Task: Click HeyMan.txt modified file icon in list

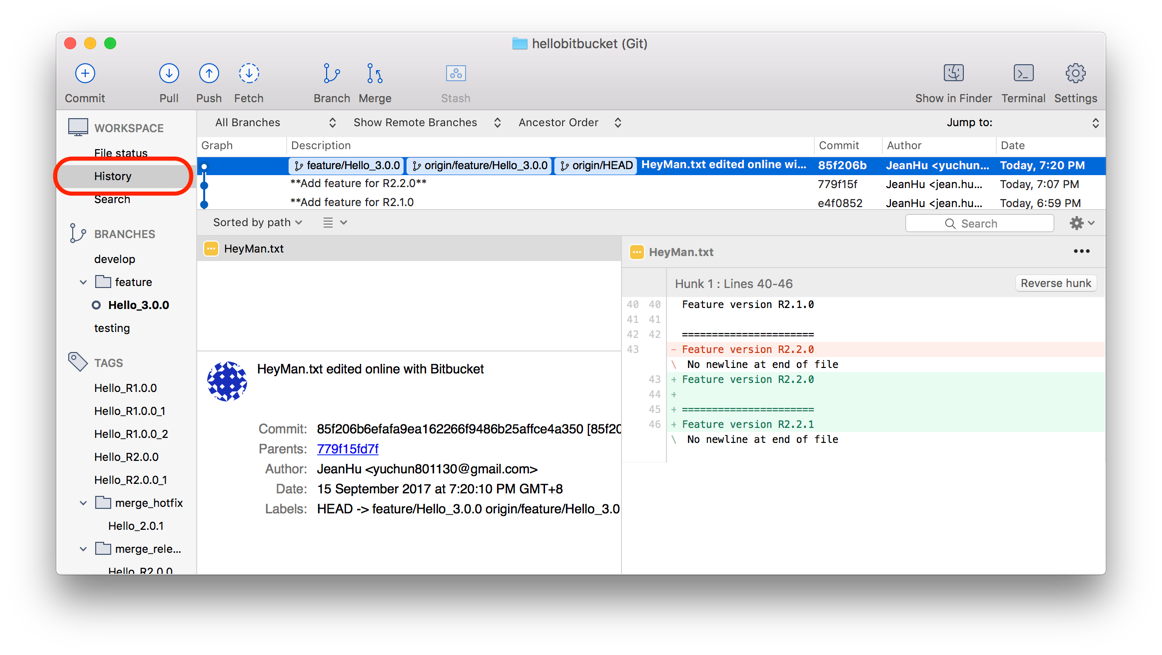Action: [211, 249]
